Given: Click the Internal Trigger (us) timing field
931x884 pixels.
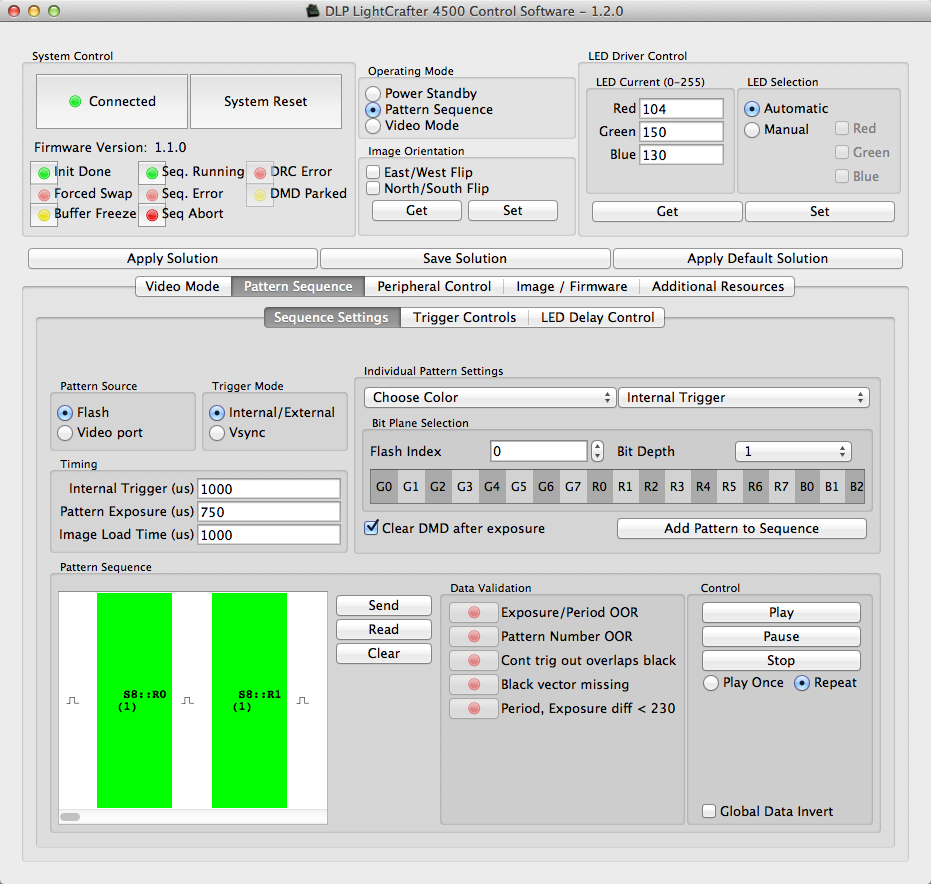Looking at the screenshot, I should (268, 489).
